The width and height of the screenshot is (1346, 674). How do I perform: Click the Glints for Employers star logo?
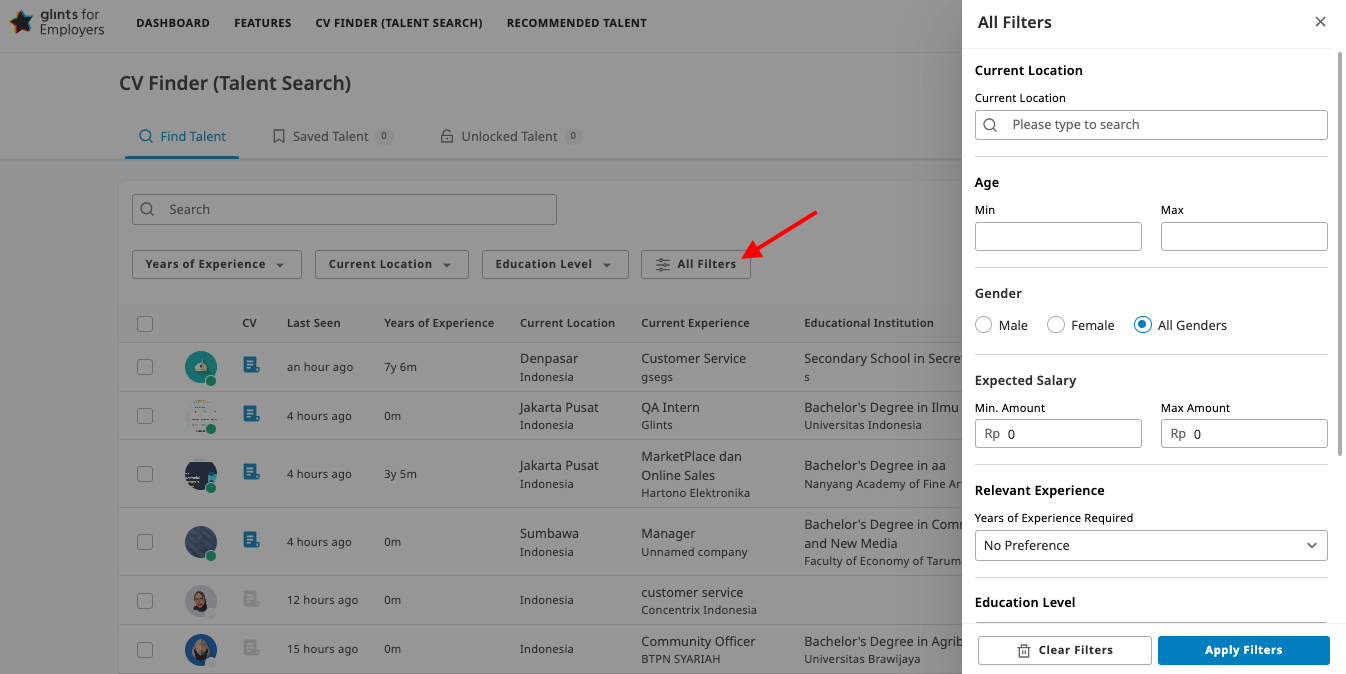click(22, 21)
